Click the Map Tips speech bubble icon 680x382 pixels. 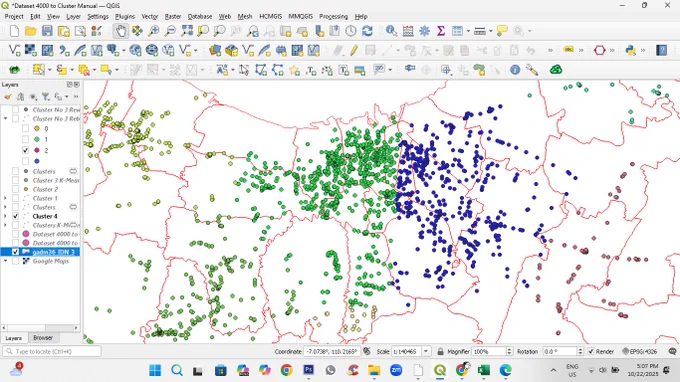[x=502, y=31]
